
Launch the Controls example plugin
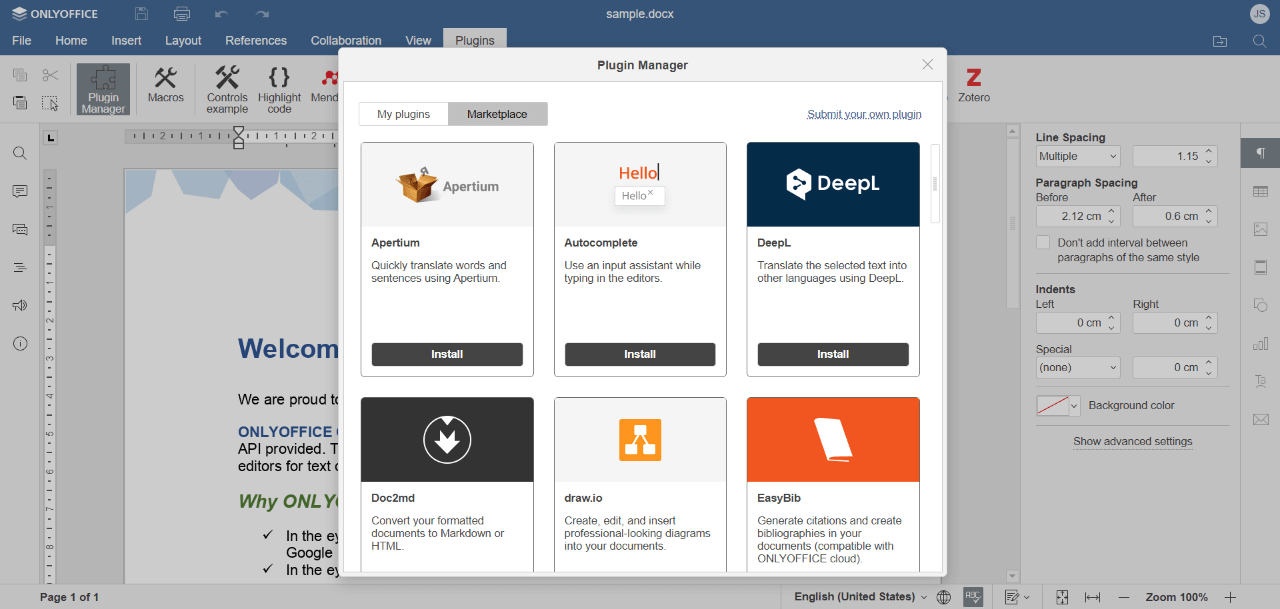[227, 89]
